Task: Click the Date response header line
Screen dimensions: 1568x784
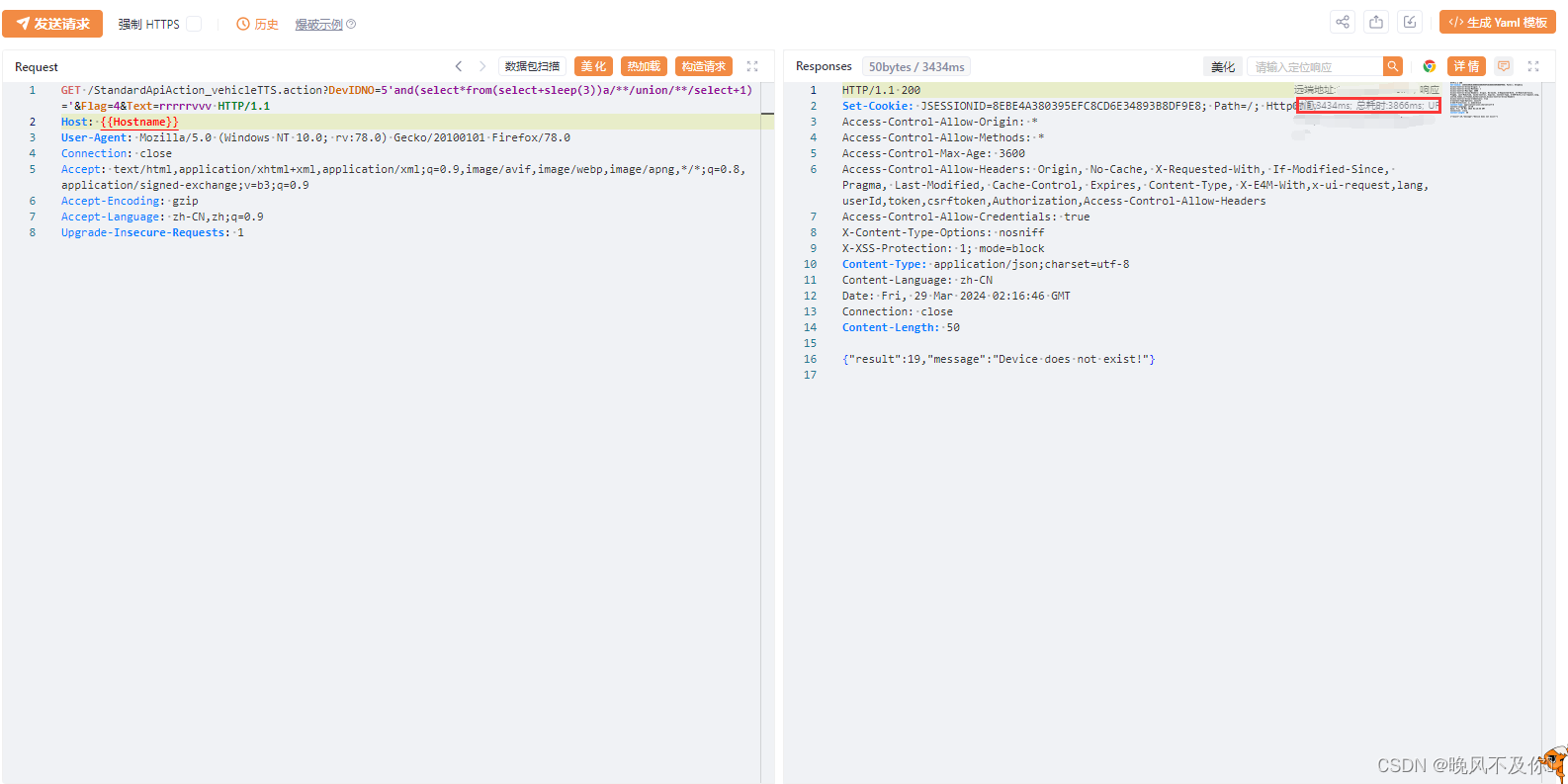Action: (x=956, y=296)
